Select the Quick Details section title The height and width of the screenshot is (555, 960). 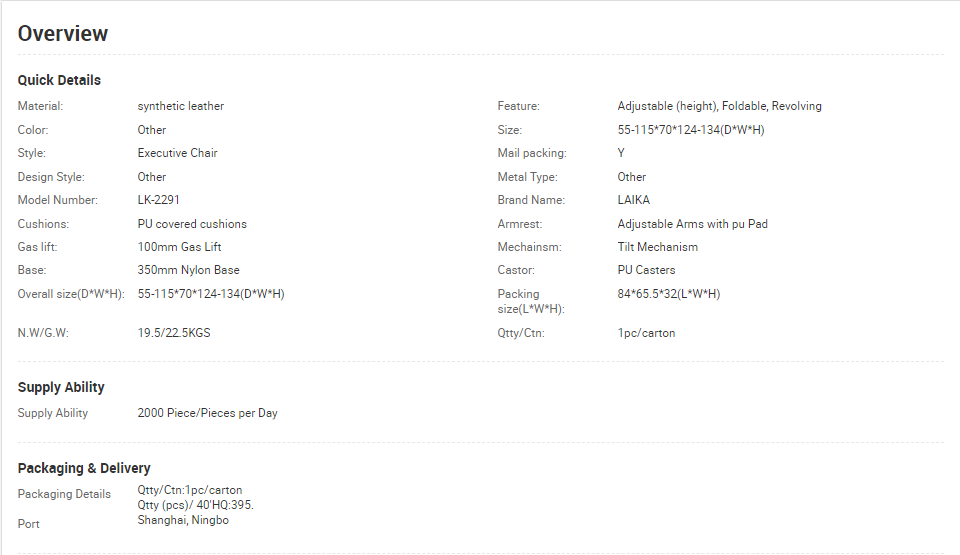click(59, 80)
